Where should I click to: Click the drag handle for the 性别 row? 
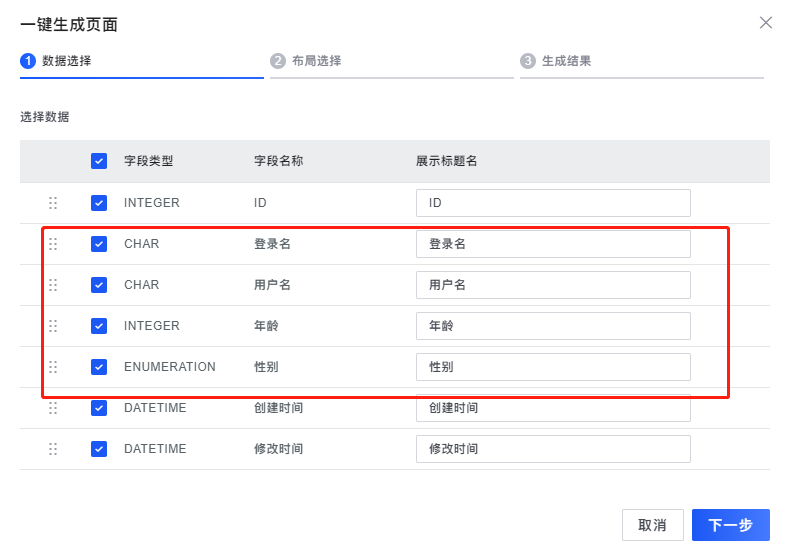click(x=53, y=367)
